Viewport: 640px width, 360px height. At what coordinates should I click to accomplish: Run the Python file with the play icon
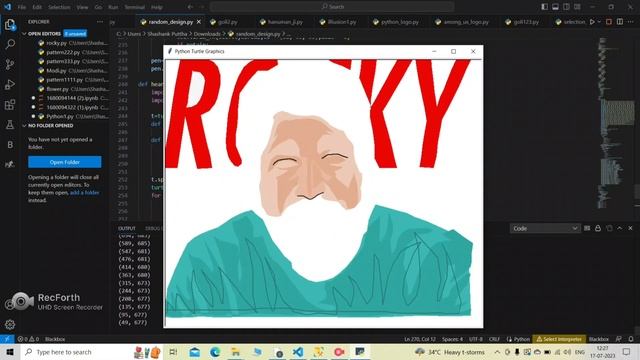tap(592, 22)
